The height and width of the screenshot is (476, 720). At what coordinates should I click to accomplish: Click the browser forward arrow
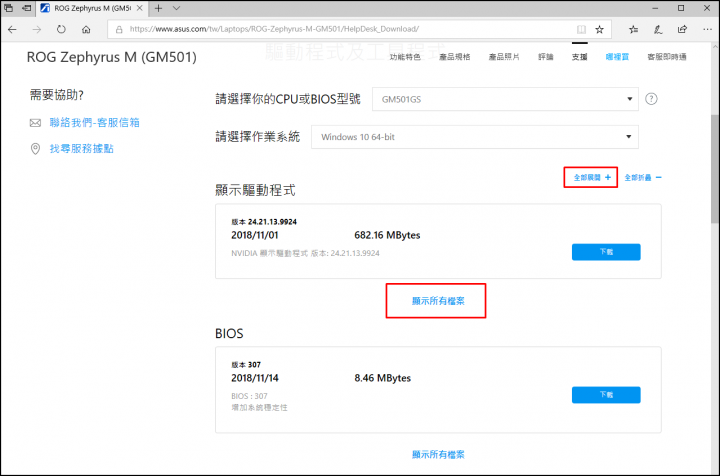click(x=37, y=29)
